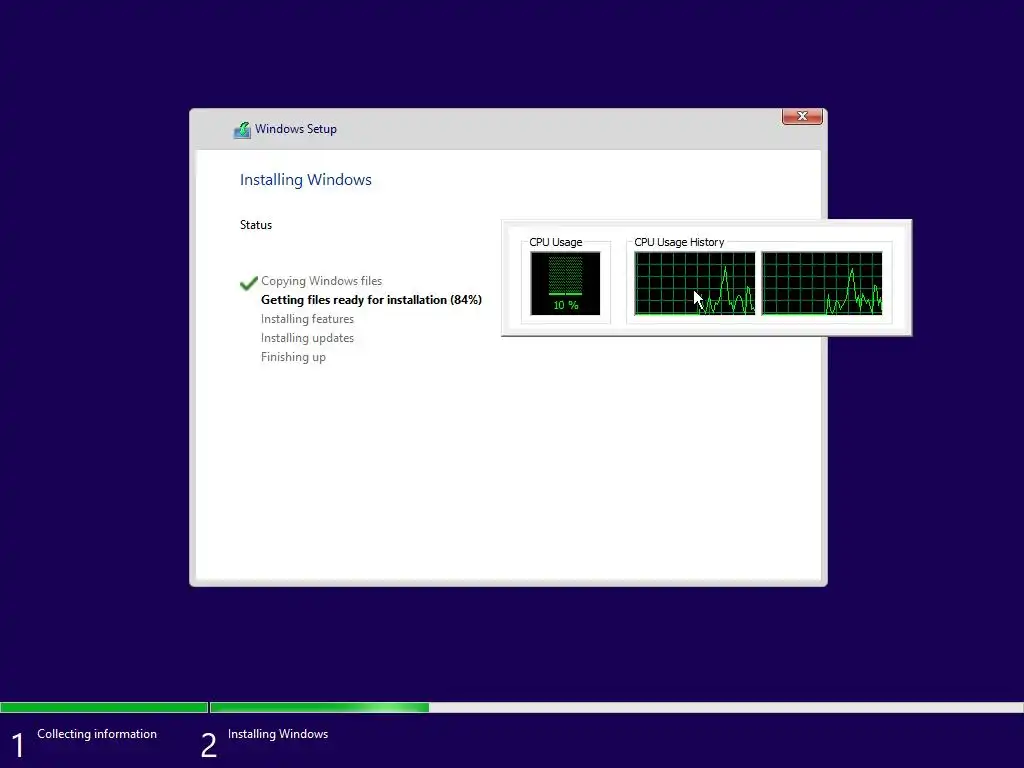Close the Windows Setup dialog
The image size is (1024, 768).
[x=802, y=116]
